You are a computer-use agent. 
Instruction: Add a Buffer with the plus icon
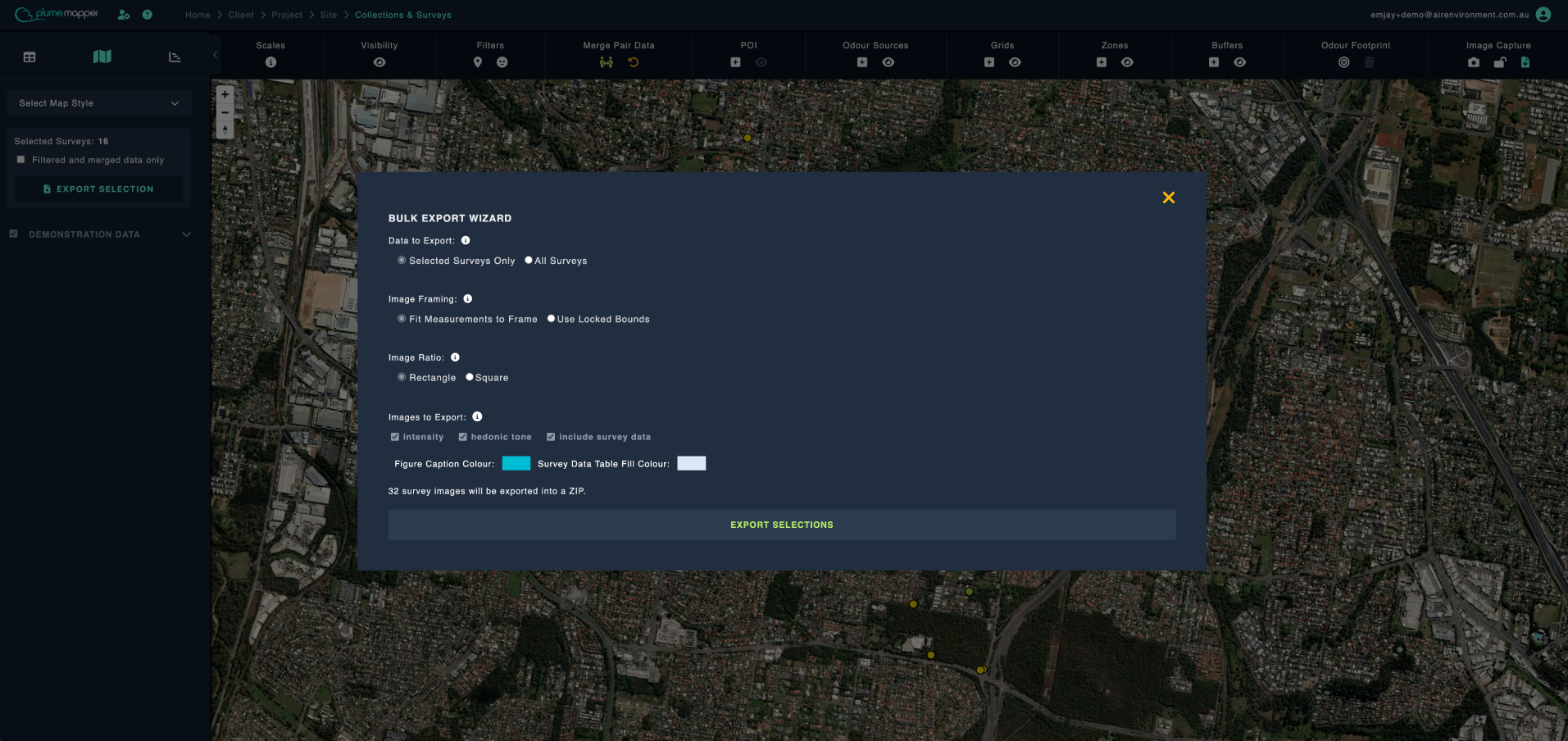1214,62
